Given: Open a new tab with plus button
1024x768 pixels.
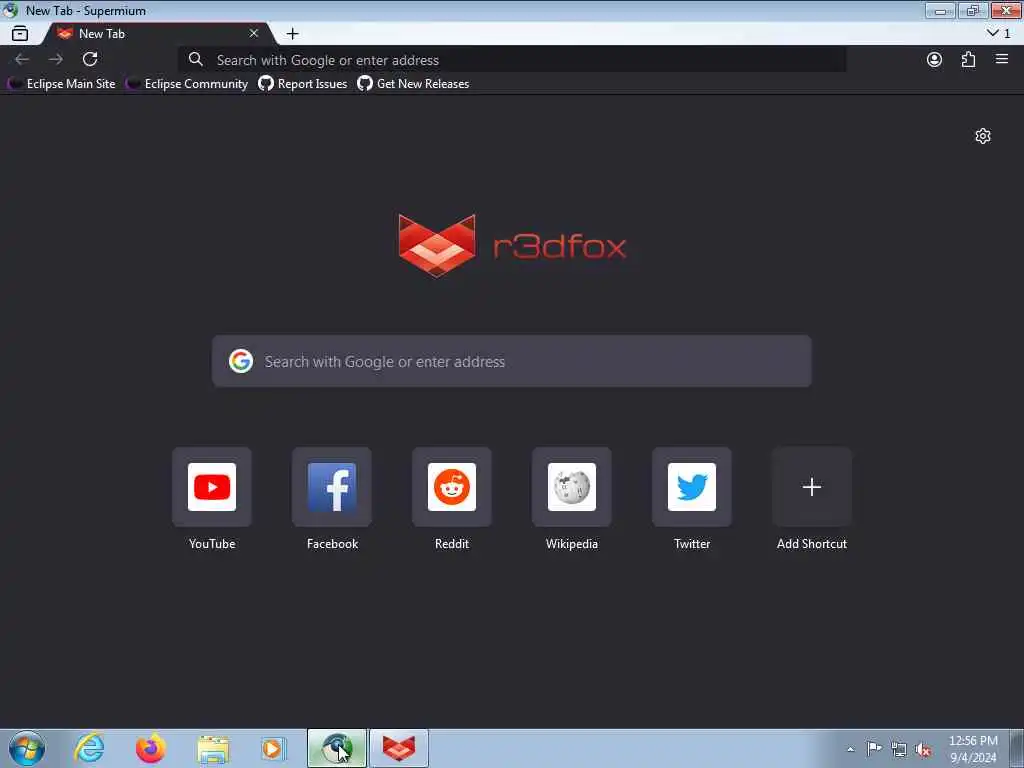Looking at the screenshot, I should click(x=293, y=33).
